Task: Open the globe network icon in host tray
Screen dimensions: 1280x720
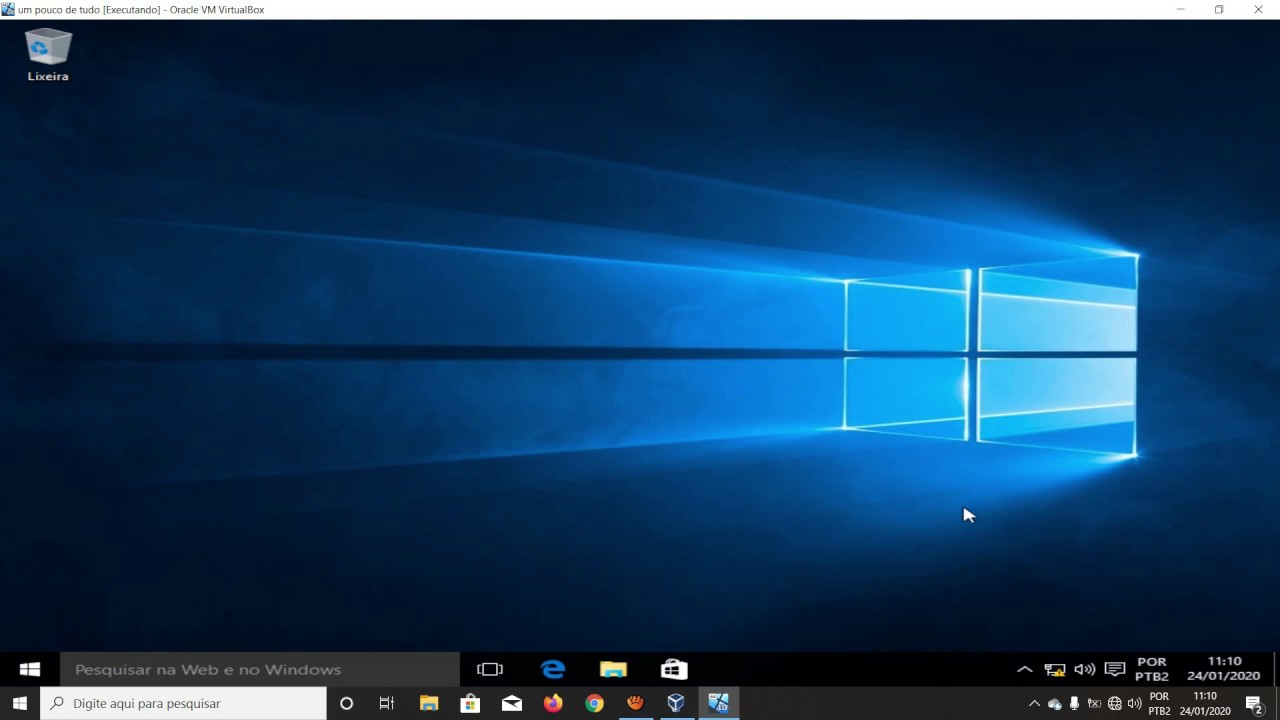Action: tap(1114, 703)
